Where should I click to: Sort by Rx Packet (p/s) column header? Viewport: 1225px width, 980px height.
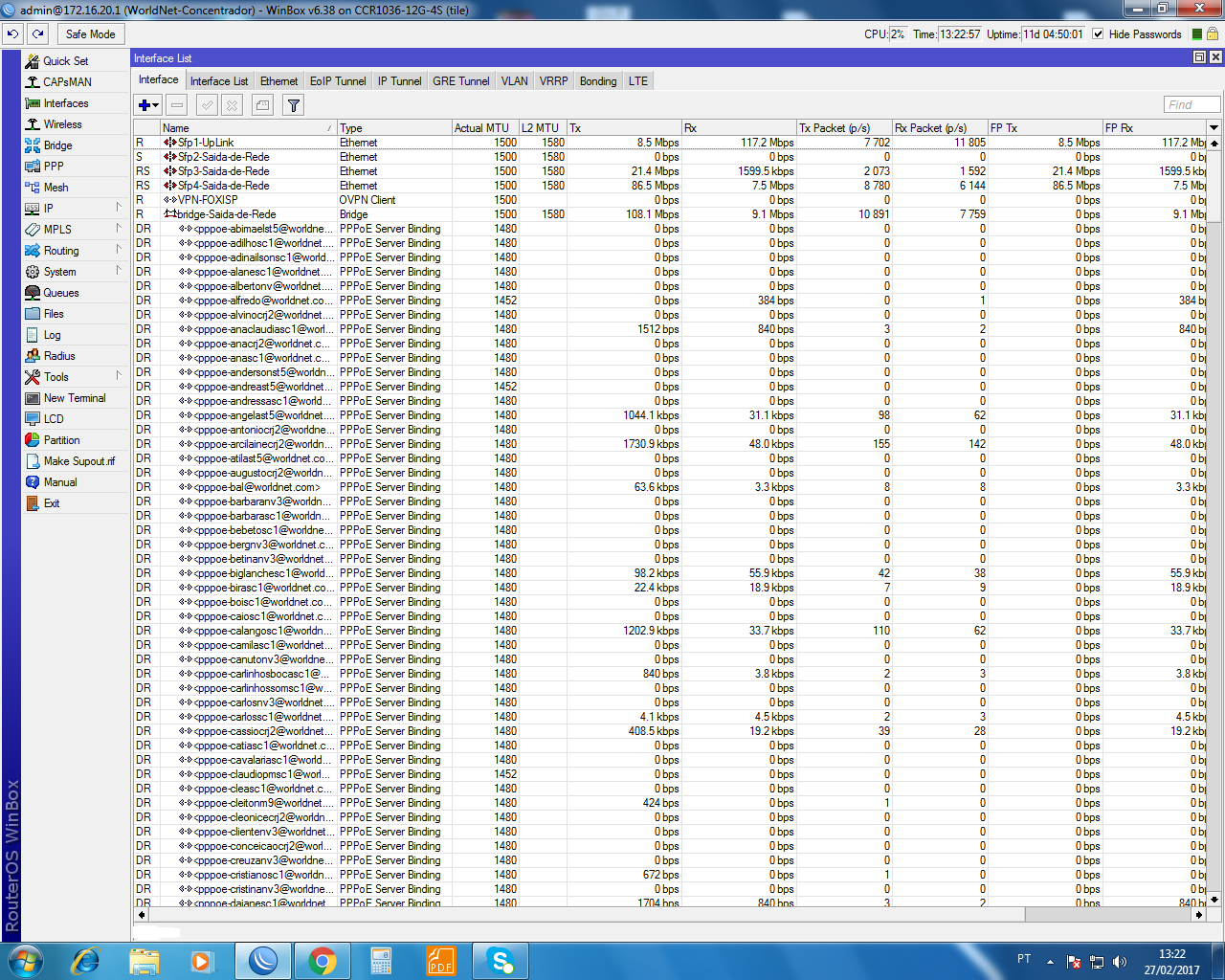point(940,127)
